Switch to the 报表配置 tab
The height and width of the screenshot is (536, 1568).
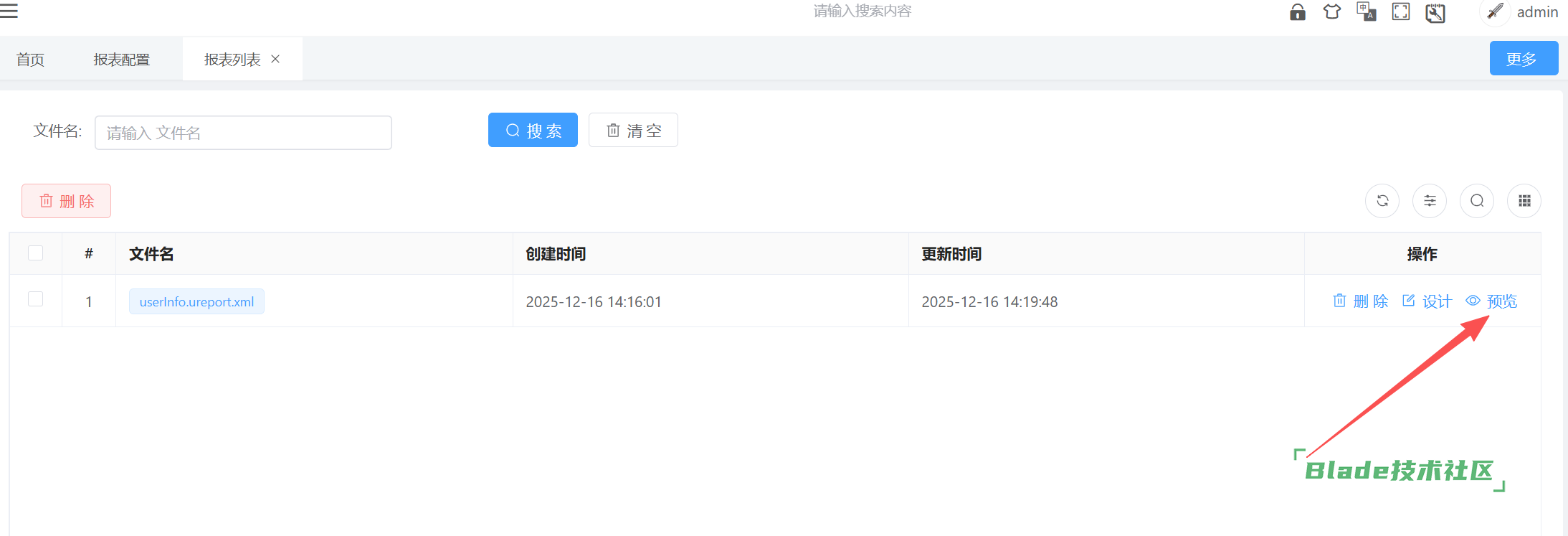[x=121, y=60]
